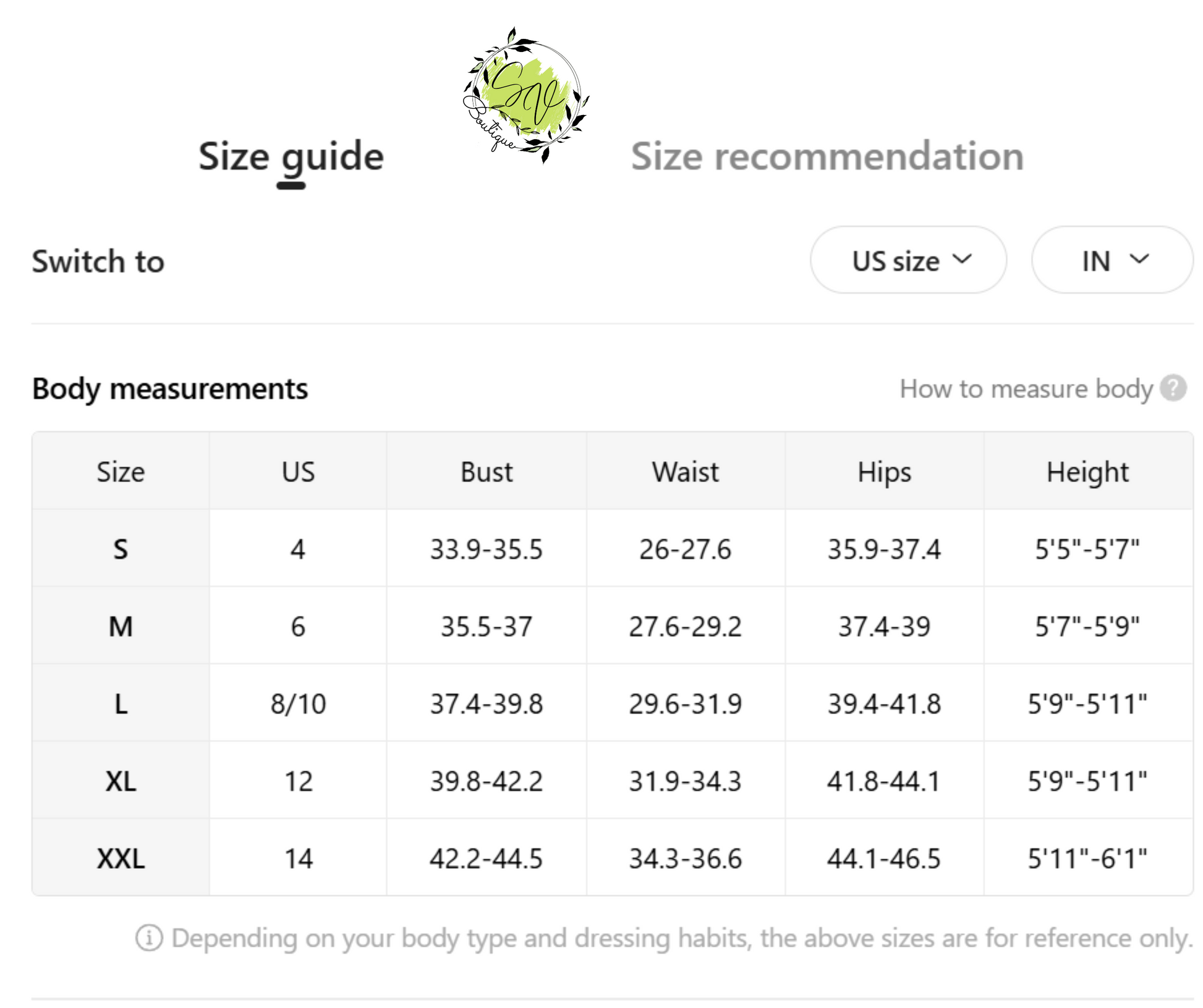
Task: Click the SN Boutique logo
Action: [x=525, y=96]
